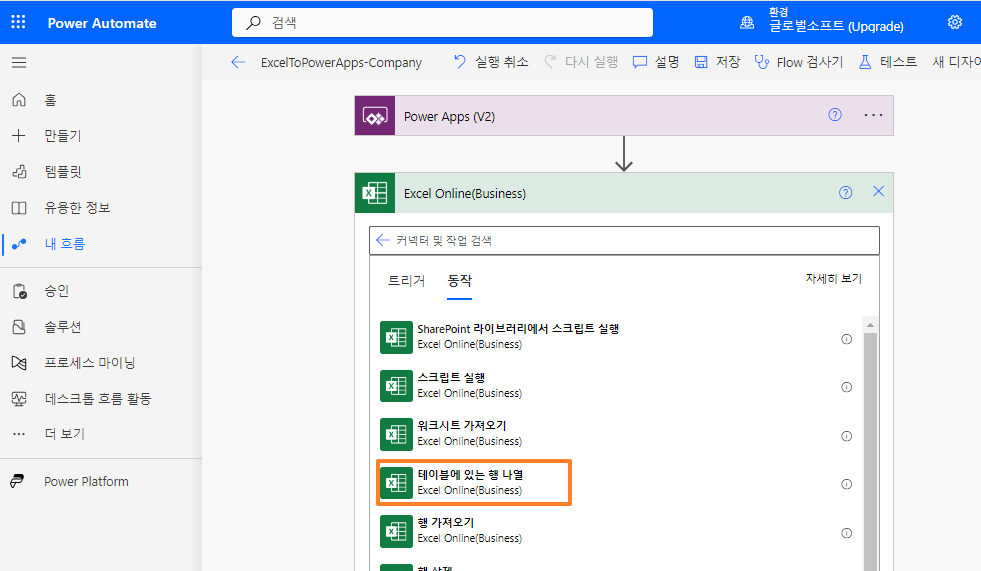Show info for 행 가져오기 action
This screenshot has width=981, height=571.
846,533
